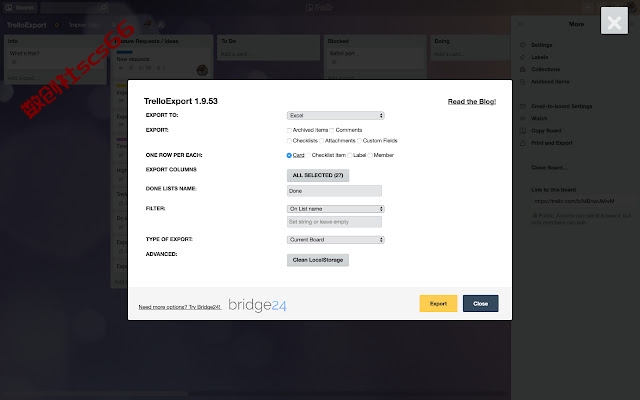Select the Checklist item radio option
The height and width of the screenshot is (400, 640).
point(308,155)
